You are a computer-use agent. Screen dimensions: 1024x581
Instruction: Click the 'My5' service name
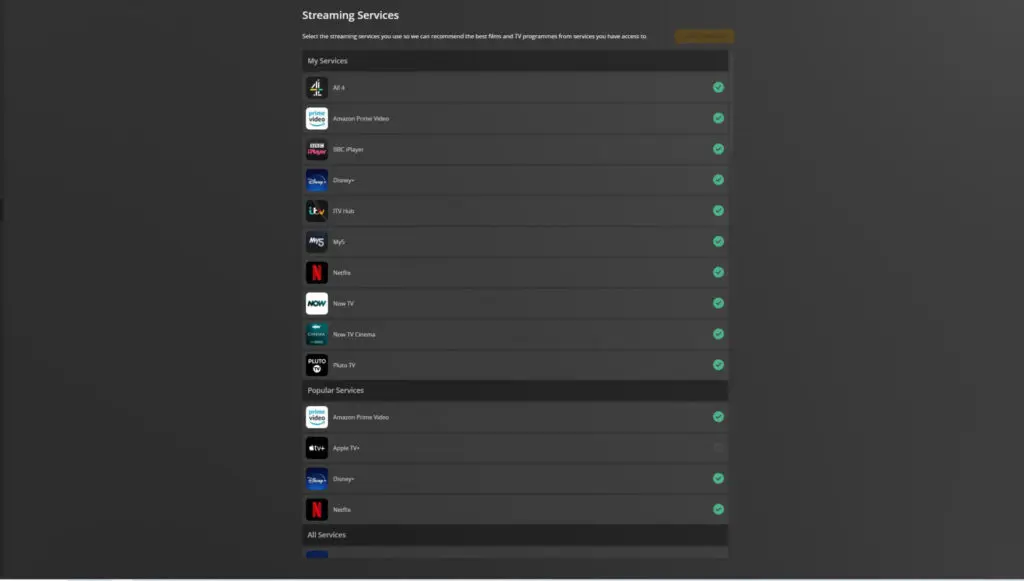pos(339,242)
